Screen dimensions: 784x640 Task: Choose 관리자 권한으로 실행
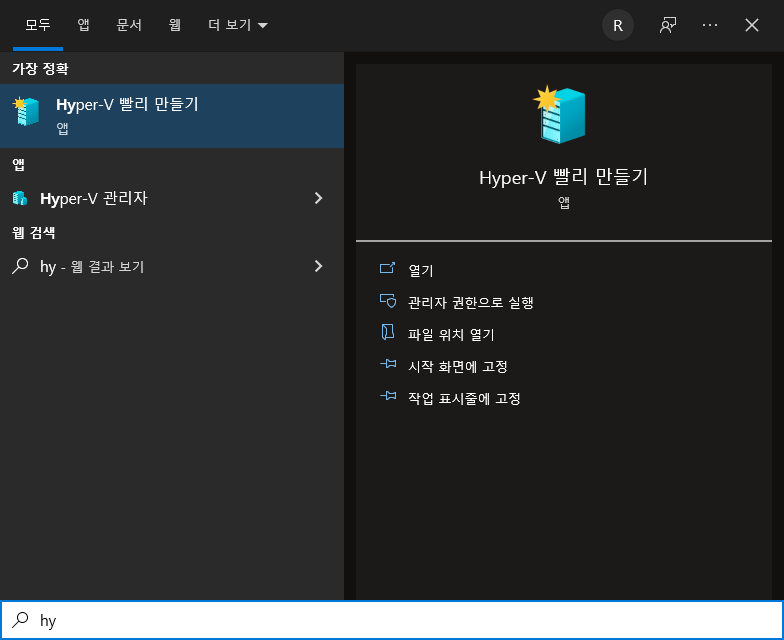pos(470,302)
